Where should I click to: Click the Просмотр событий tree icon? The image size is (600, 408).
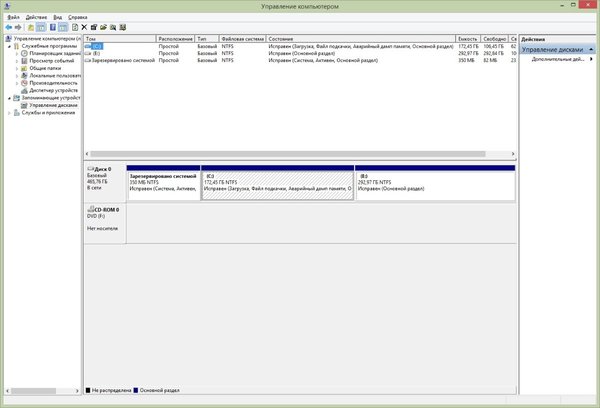[24, 61]
